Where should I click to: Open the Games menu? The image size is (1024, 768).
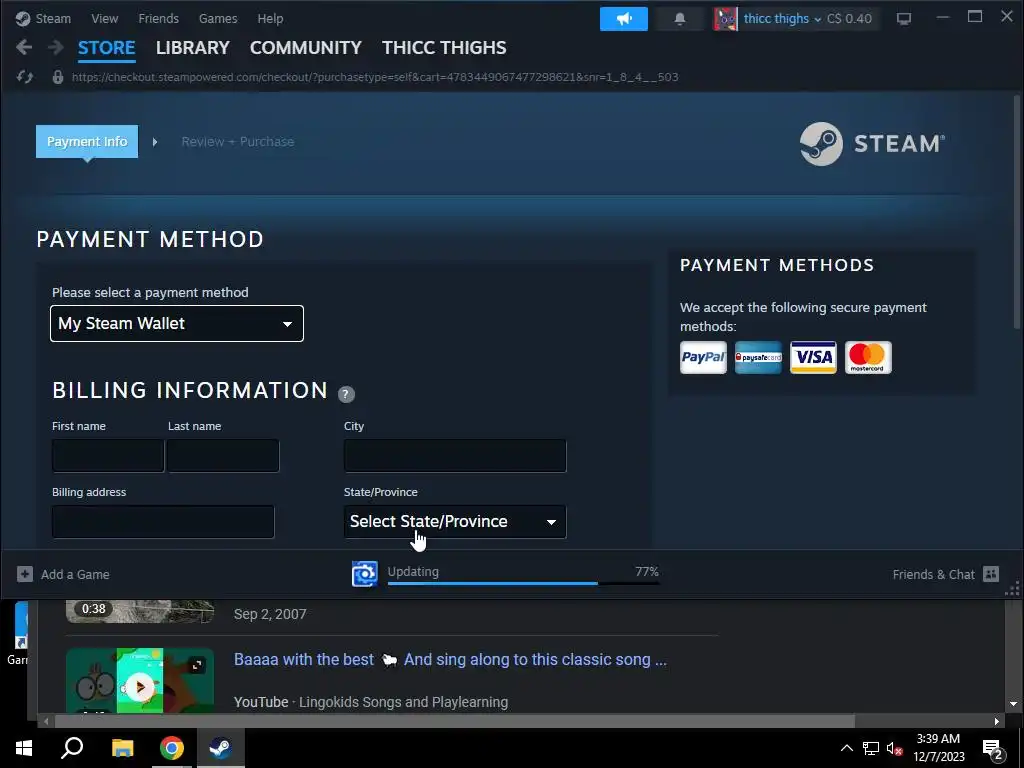click(x=218, y=19)
